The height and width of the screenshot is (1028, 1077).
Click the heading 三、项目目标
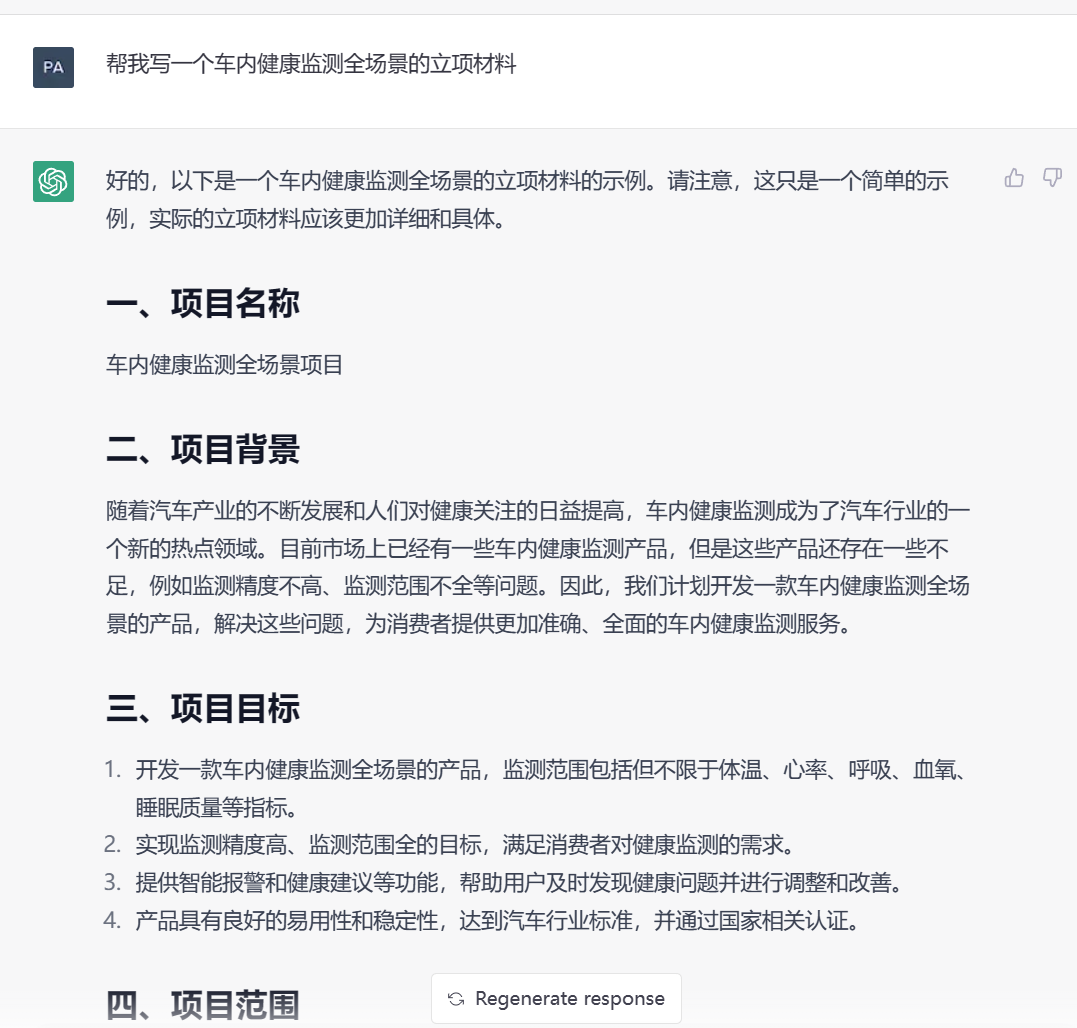[203, 709]
